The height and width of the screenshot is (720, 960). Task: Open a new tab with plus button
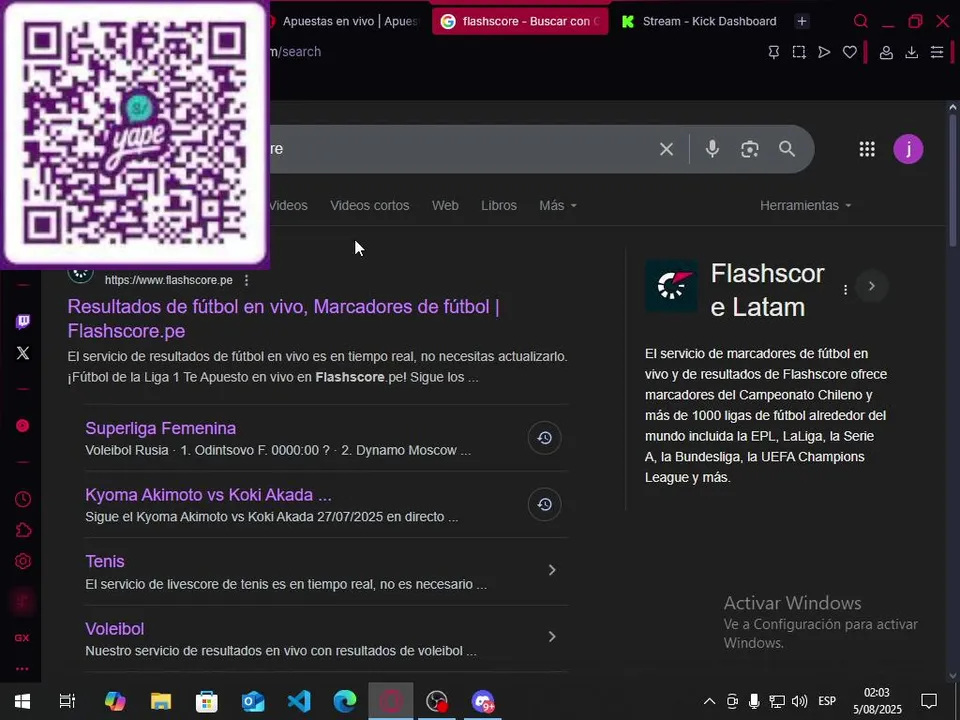(x=801, y=21)
